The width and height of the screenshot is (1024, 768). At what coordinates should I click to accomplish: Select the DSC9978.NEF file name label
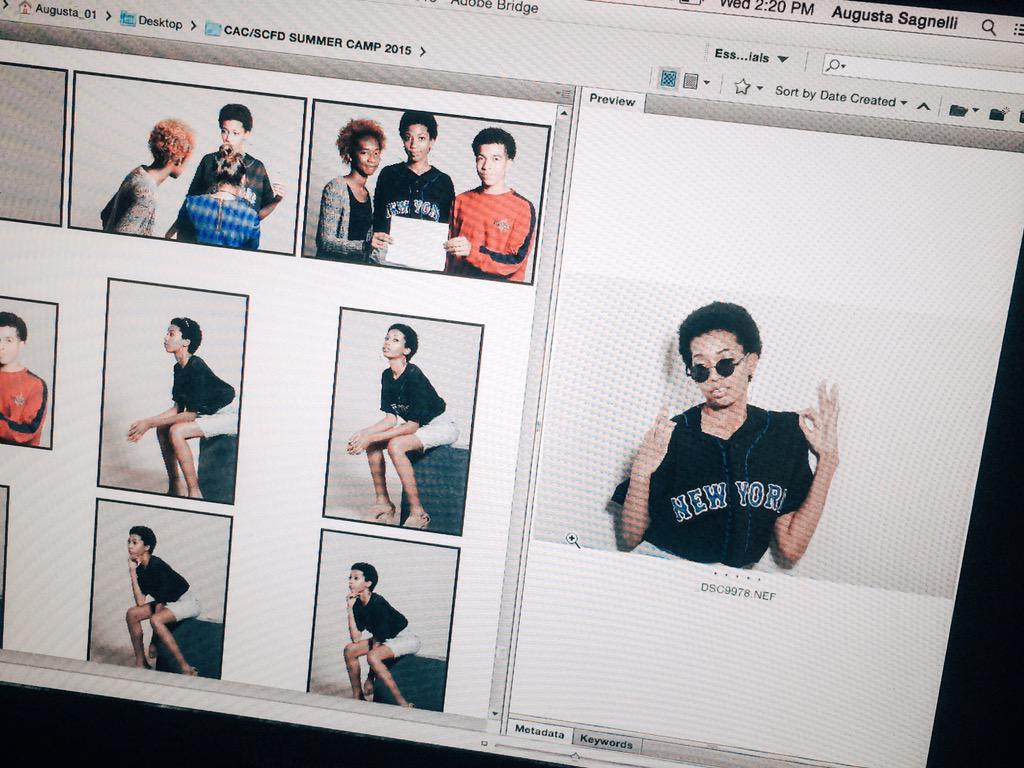tap(738, 590)
